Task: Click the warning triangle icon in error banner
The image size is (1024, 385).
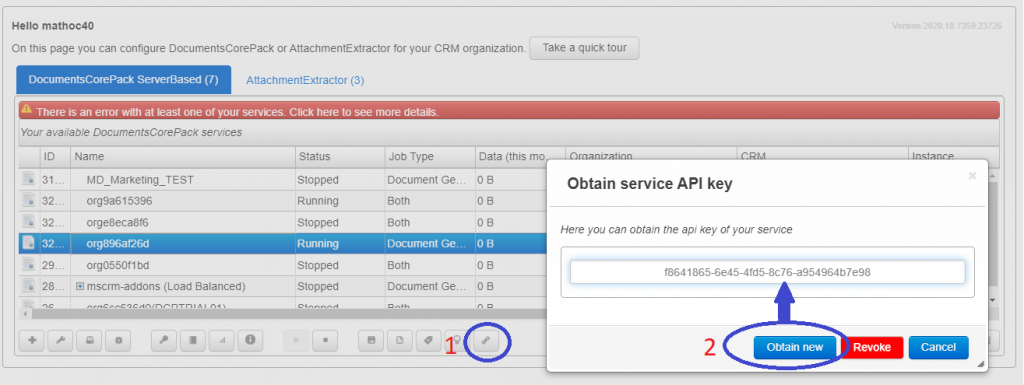Action: (26, 110)
